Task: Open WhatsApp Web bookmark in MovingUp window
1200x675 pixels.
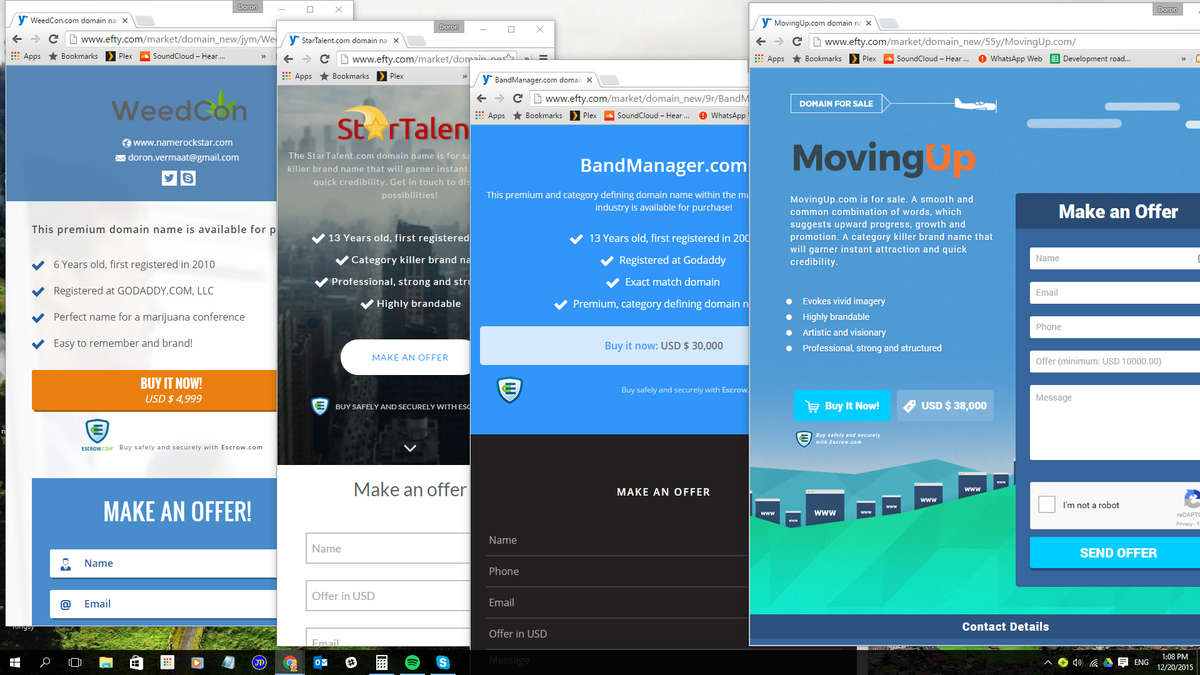Action: [x=1009, y=58]
